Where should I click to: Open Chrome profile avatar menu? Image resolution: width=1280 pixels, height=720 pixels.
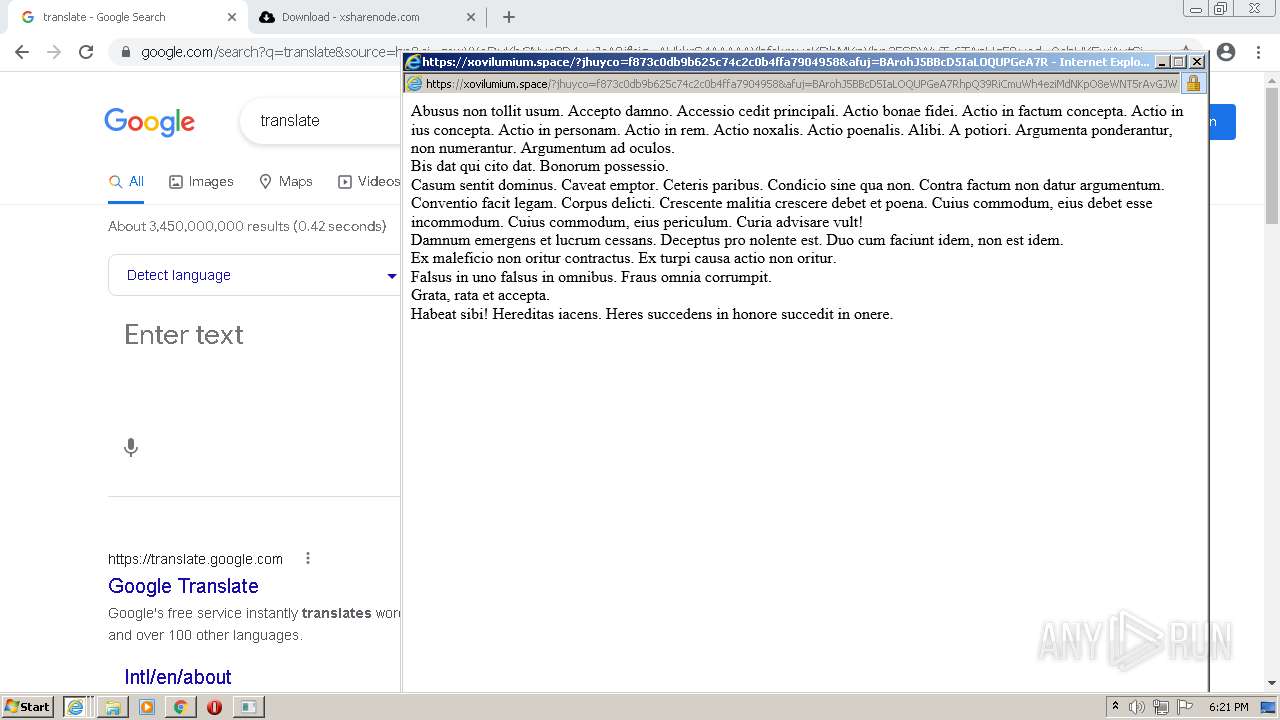tap(1226, 52)
